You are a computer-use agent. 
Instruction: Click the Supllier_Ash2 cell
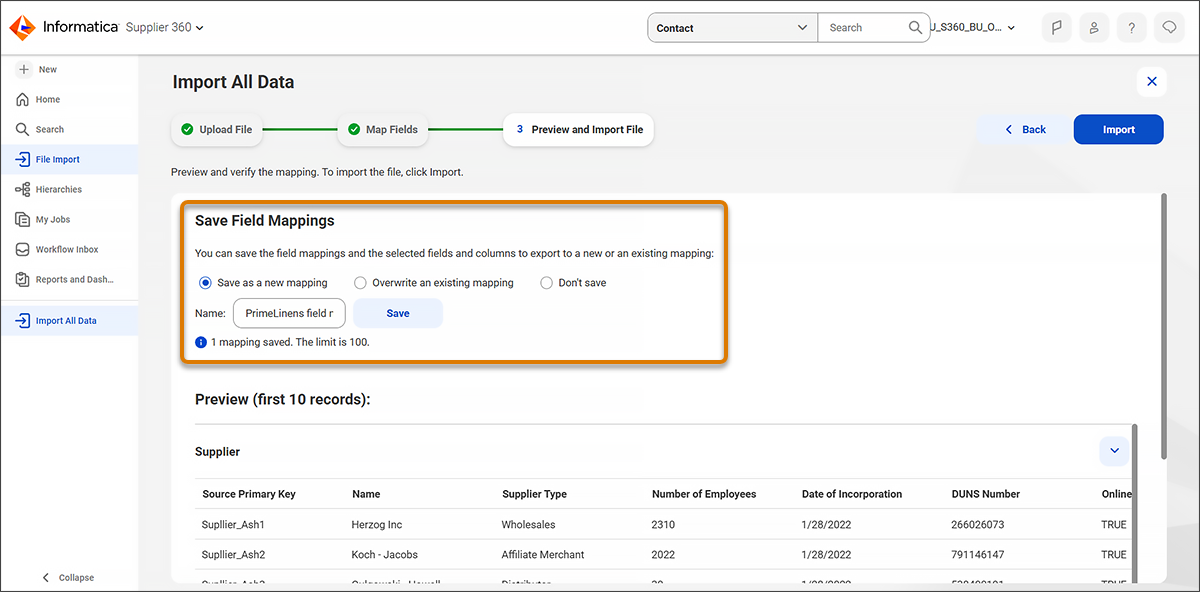[x=233, y=555]
